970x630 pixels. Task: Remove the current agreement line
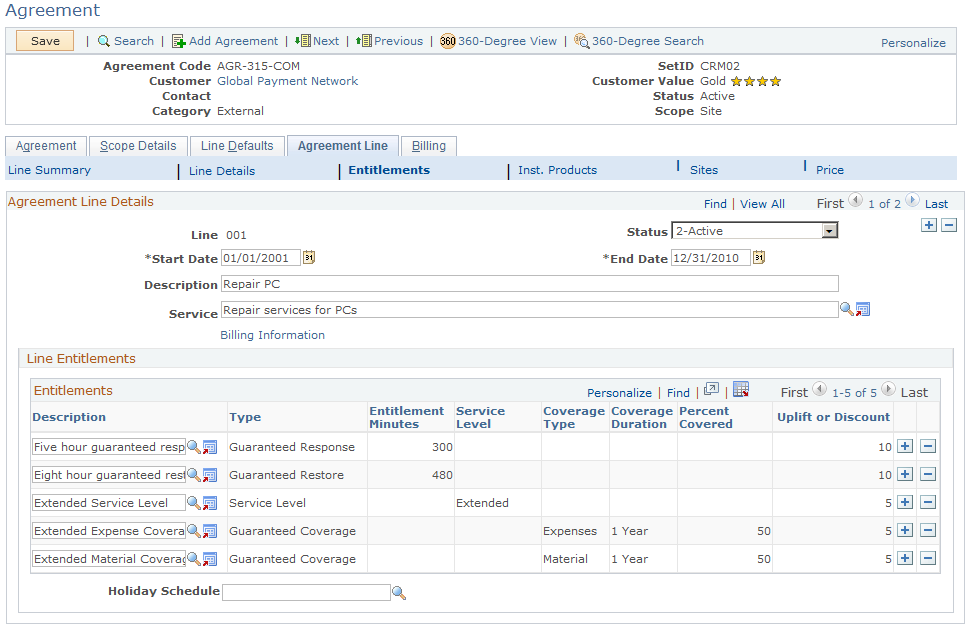tap(949, 225)
